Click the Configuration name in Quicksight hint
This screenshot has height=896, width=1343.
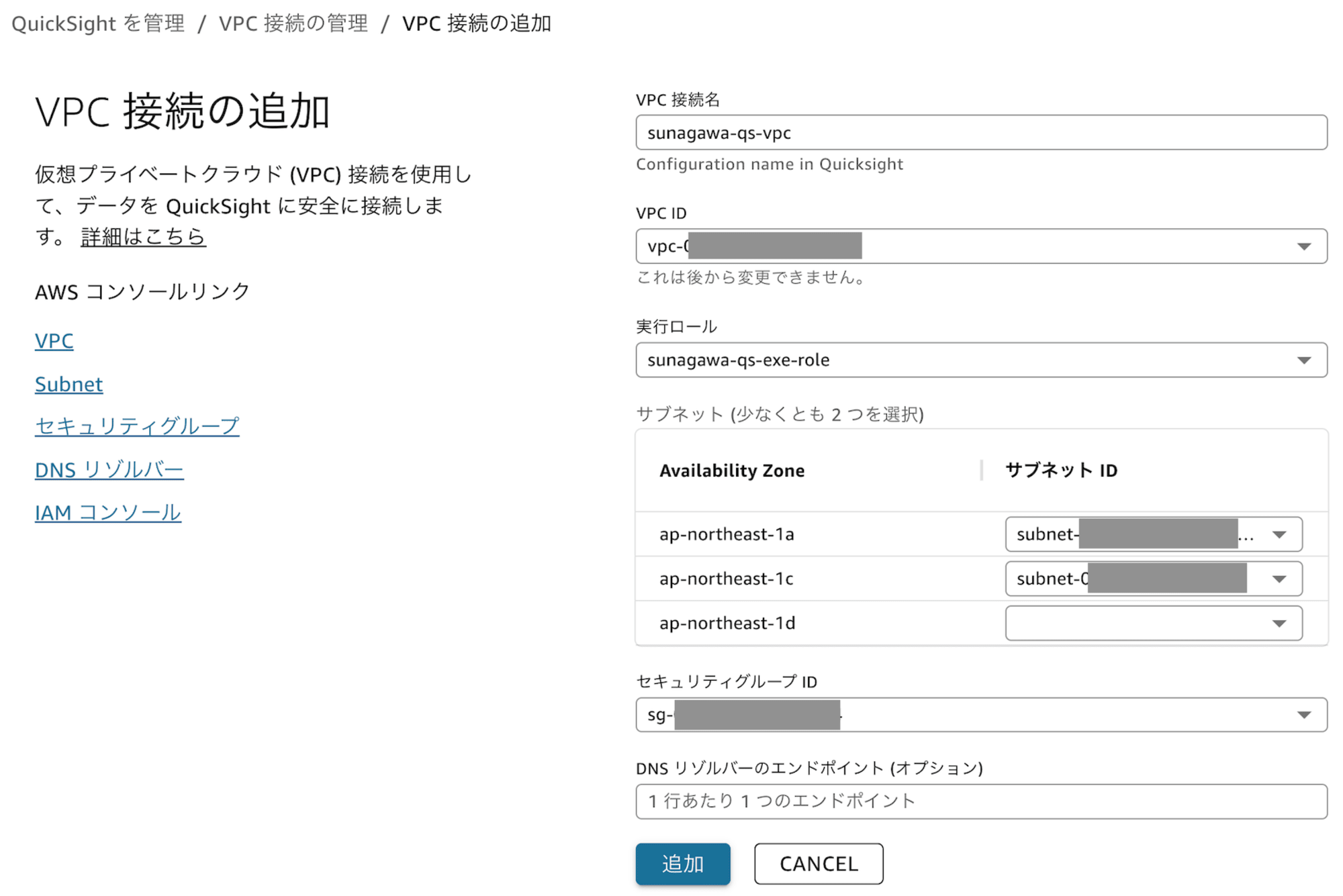770,164
